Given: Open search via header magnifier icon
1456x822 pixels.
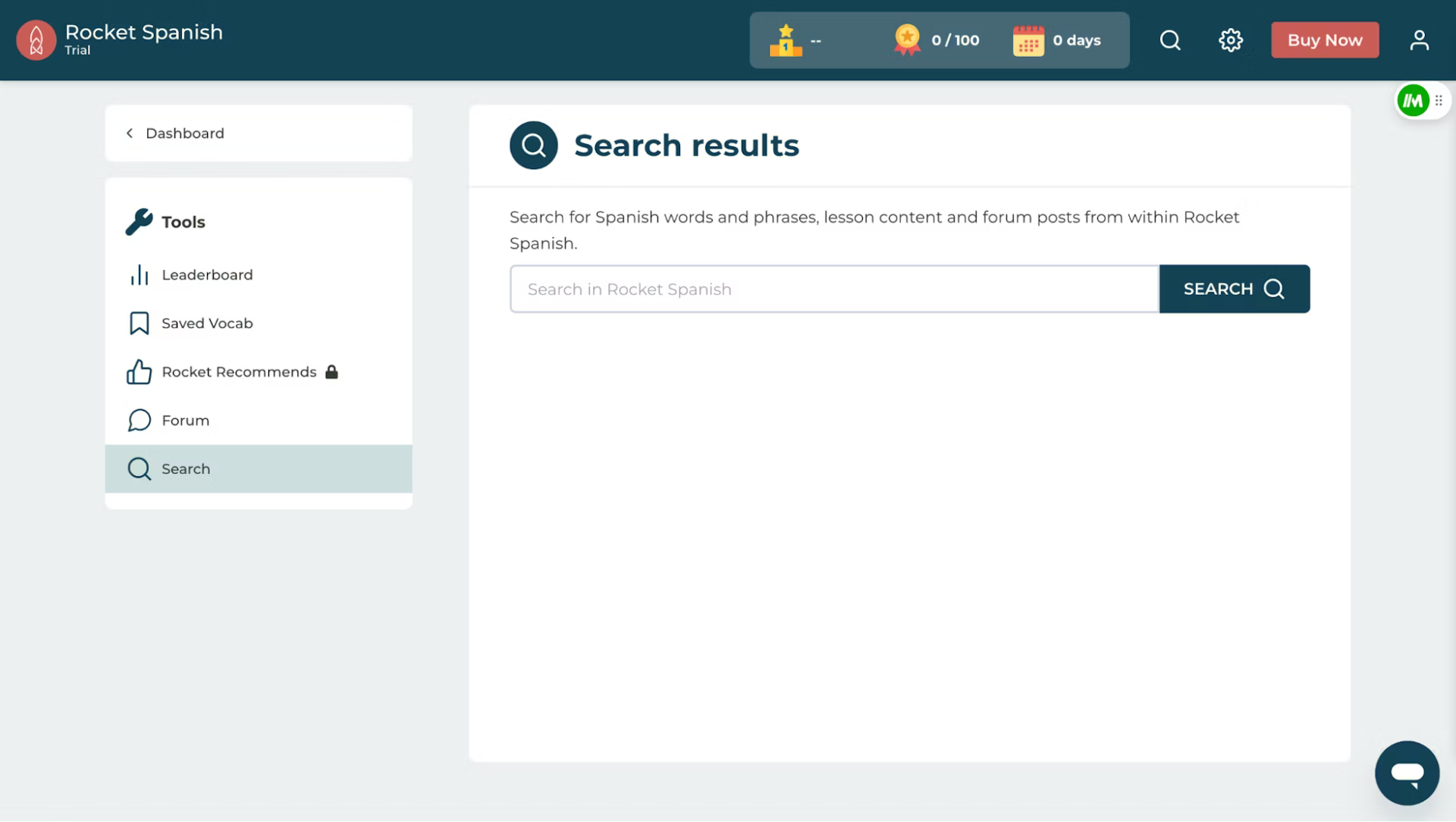Looking at the screenshot, I should pyautogui.click(x=1170, y=40).
